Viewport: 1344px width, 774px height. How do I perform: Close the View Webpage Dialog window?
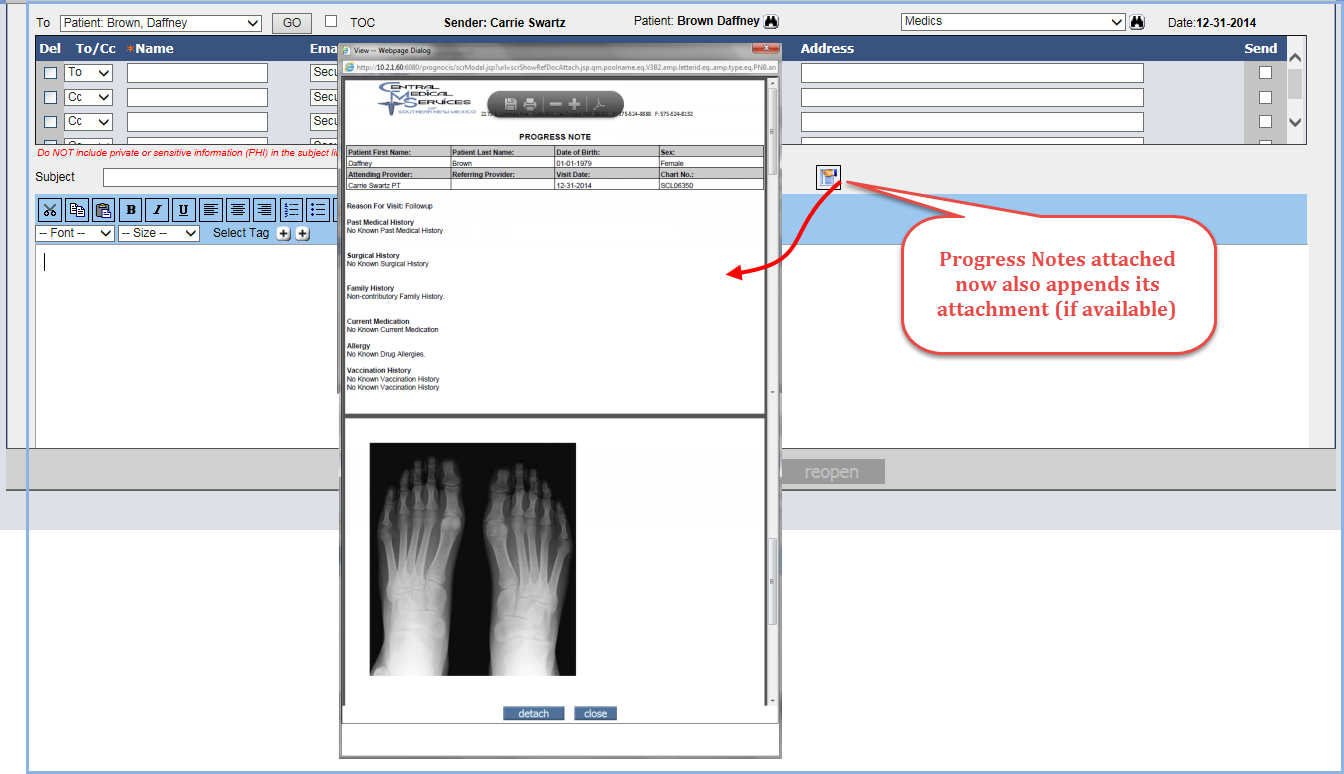pos(765,48)
